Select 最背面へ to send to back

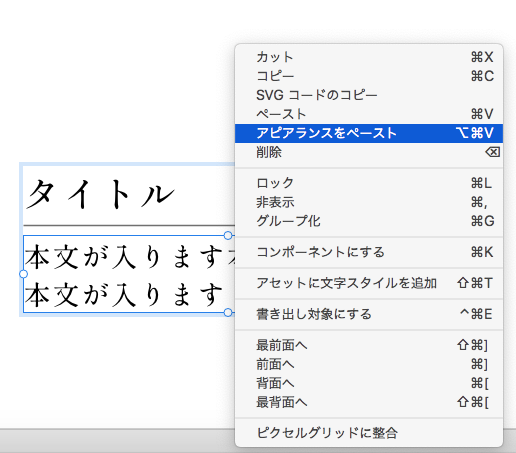click(x=369, y=402)
